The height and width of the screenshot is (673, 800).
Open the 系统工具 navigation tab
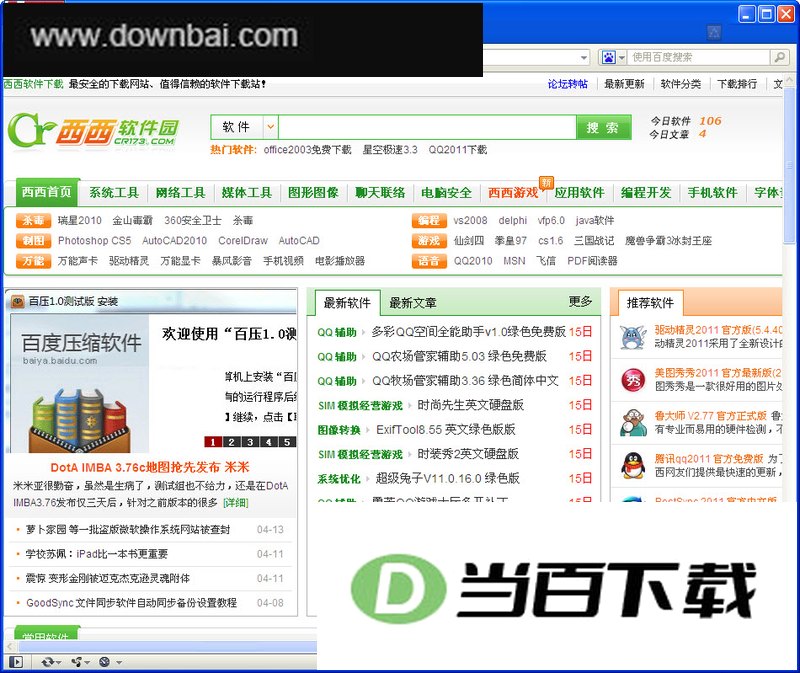point(114,193)
